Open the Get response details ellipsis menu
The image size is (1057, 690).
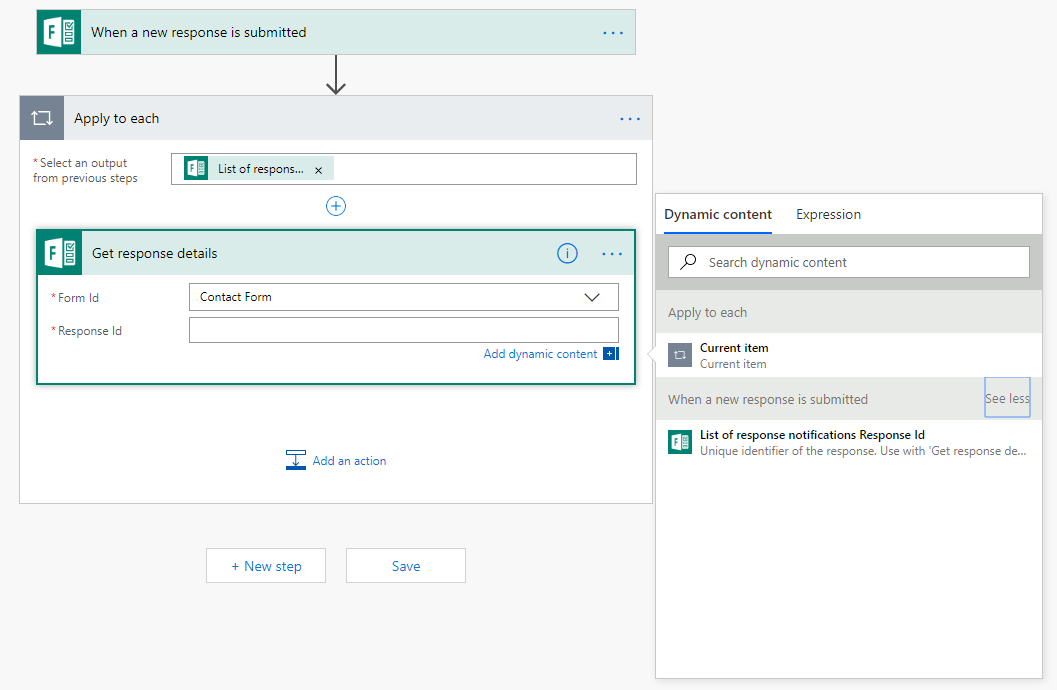pos(612,254)
